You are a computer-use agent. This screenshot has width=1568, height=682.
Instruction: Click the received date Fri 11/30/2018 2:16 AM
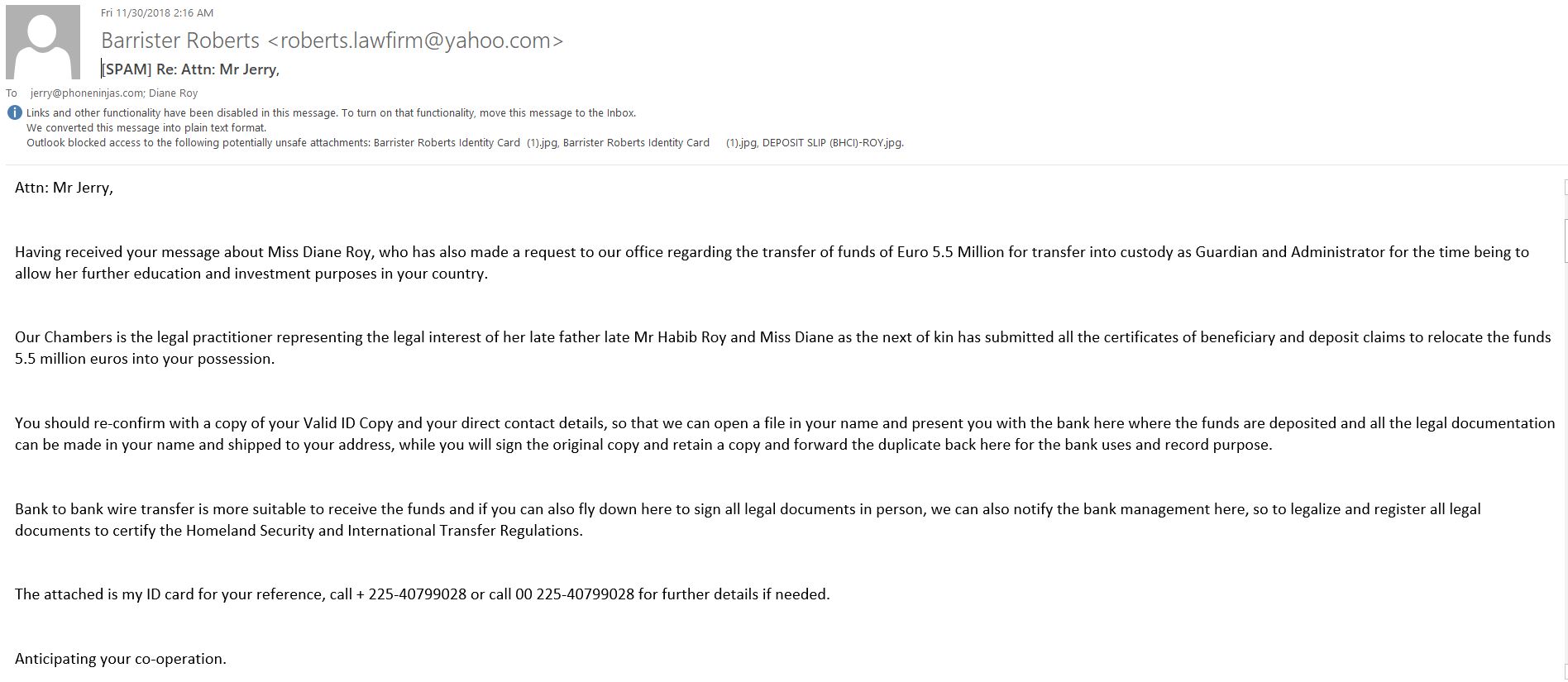click(x=157, y=12)
